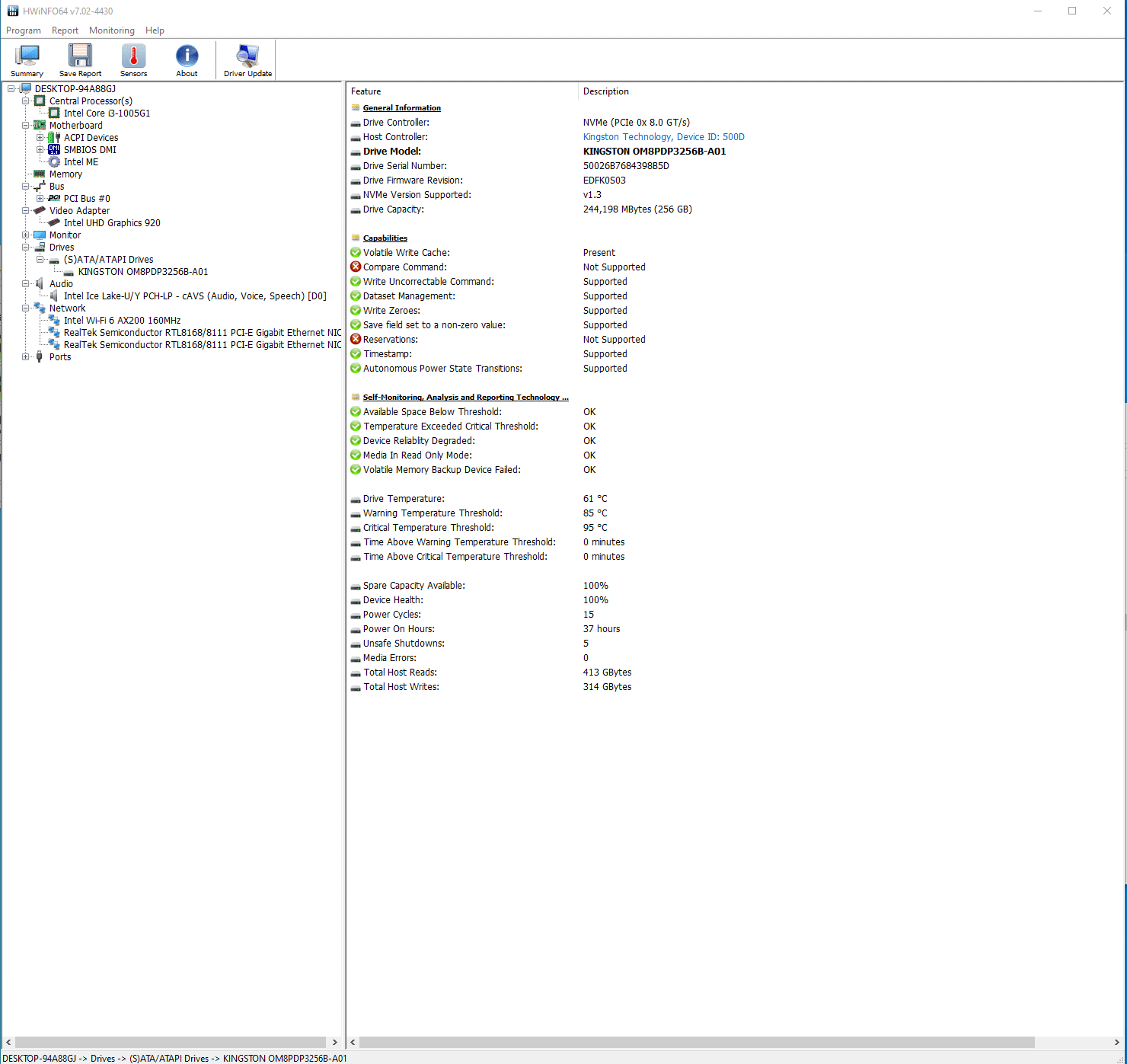Click the Bus tree icon

coord(40,187)
